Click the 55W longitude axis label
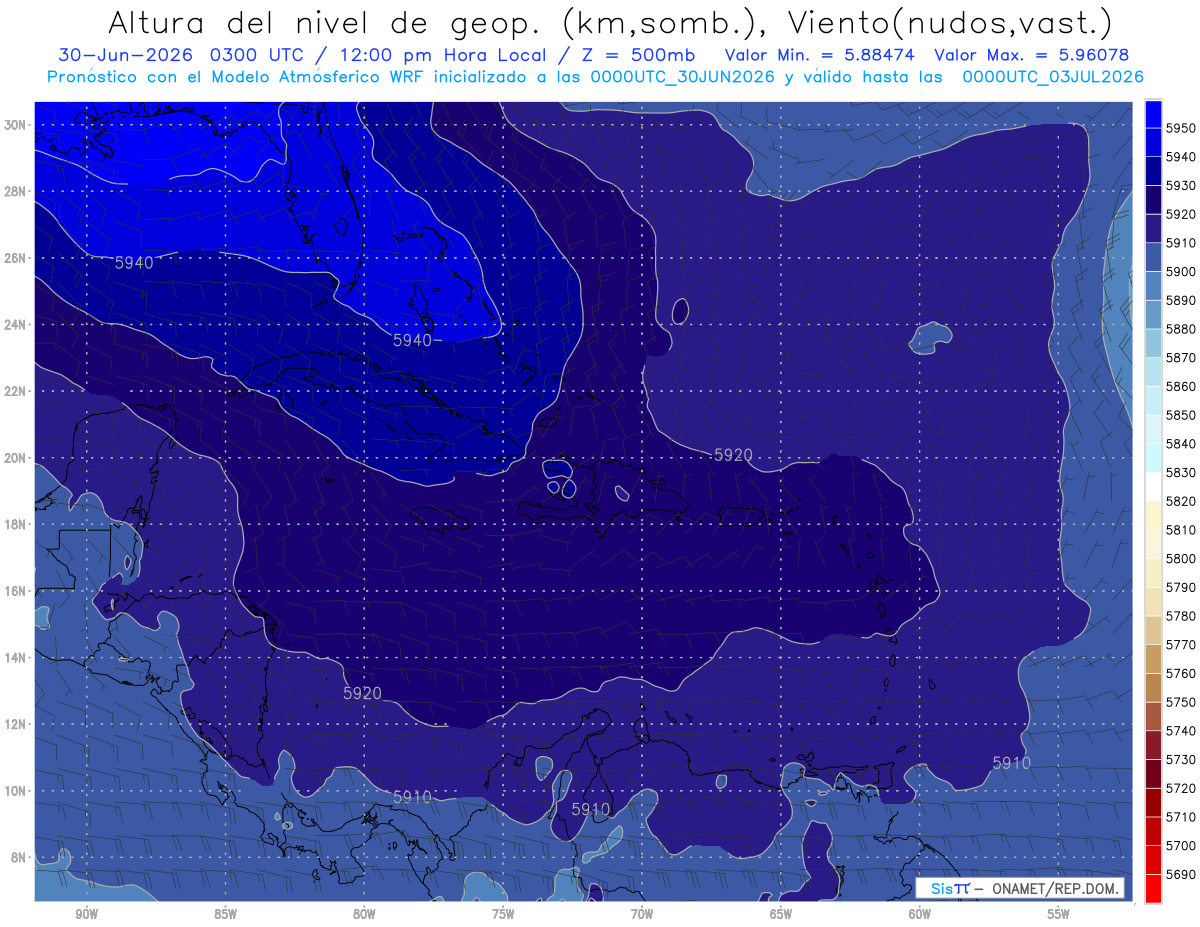1200x927 pixels. [1058, 914]
